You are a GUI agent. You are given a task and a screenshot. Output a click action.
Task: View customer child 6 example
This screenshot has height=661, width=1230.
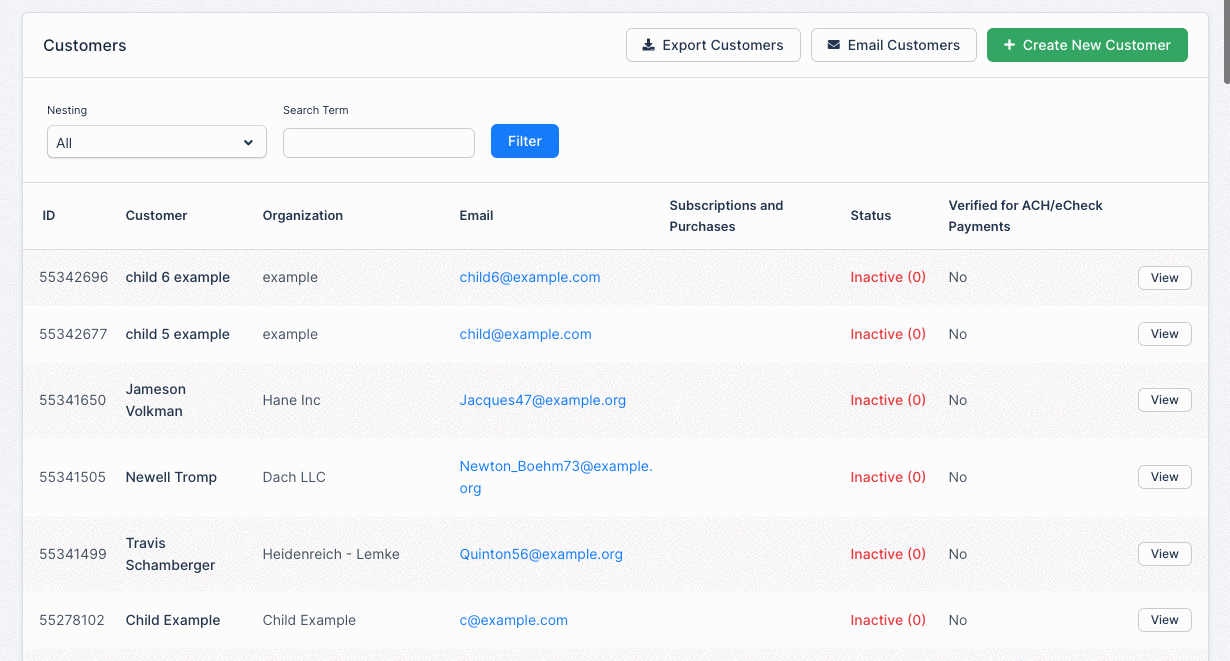pos(1165,278)
